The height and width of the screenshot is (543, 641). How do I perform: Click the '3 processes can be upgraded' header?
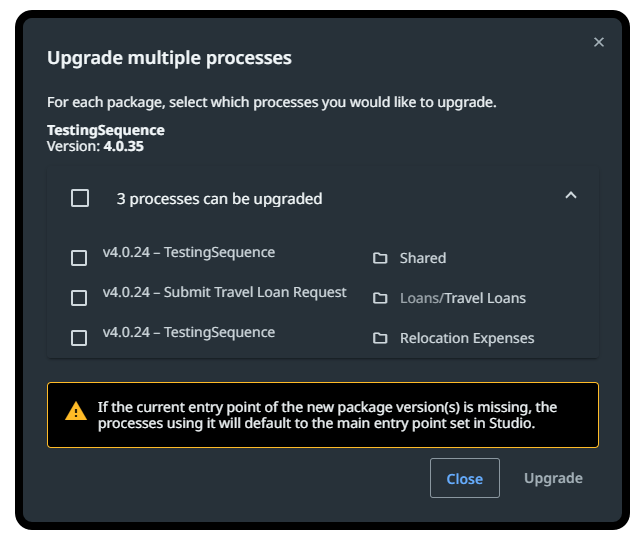[x=219, y=199]
